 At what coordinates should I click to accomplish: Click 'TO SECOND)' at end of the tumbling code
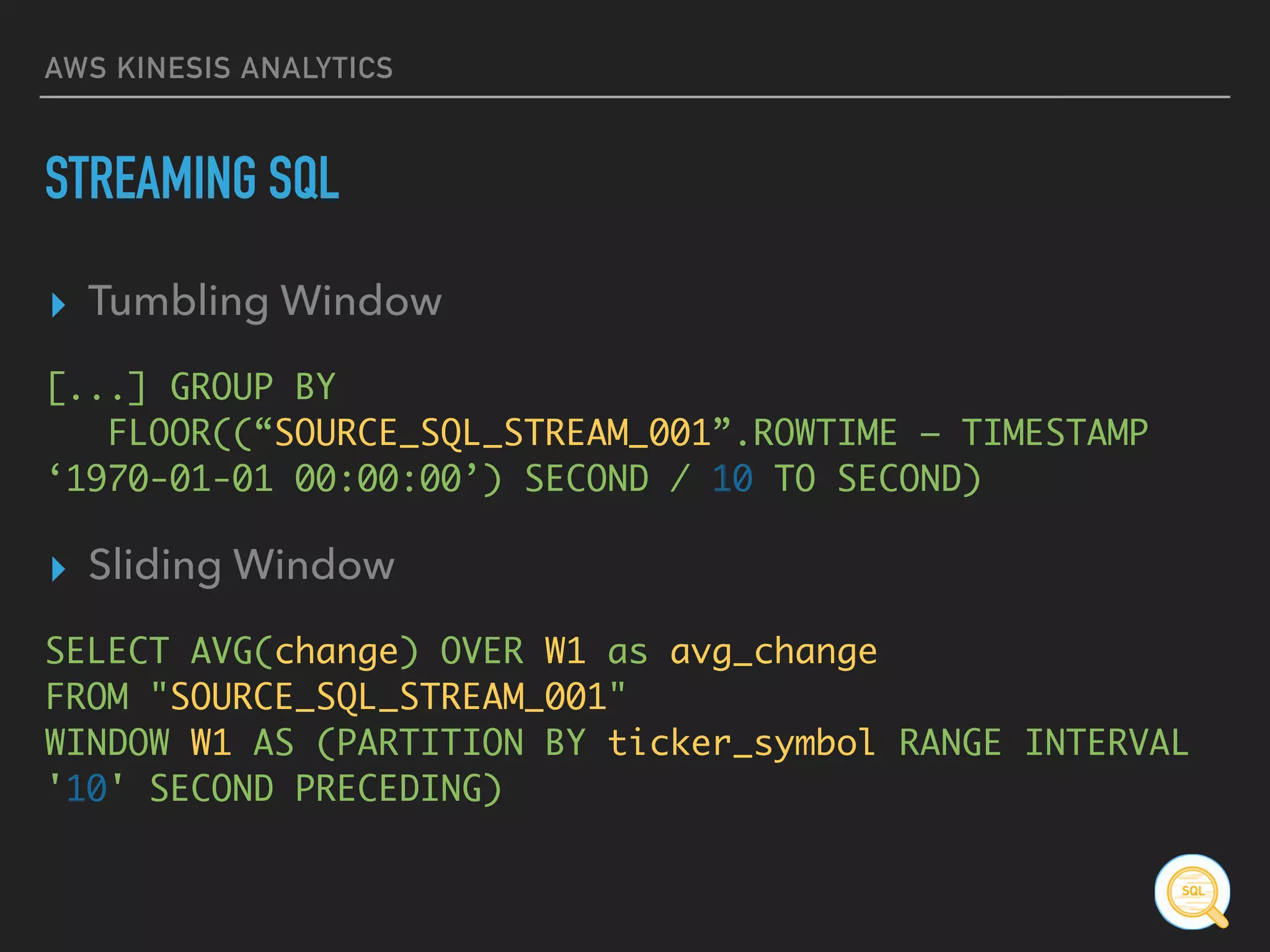tap(878, 479)
